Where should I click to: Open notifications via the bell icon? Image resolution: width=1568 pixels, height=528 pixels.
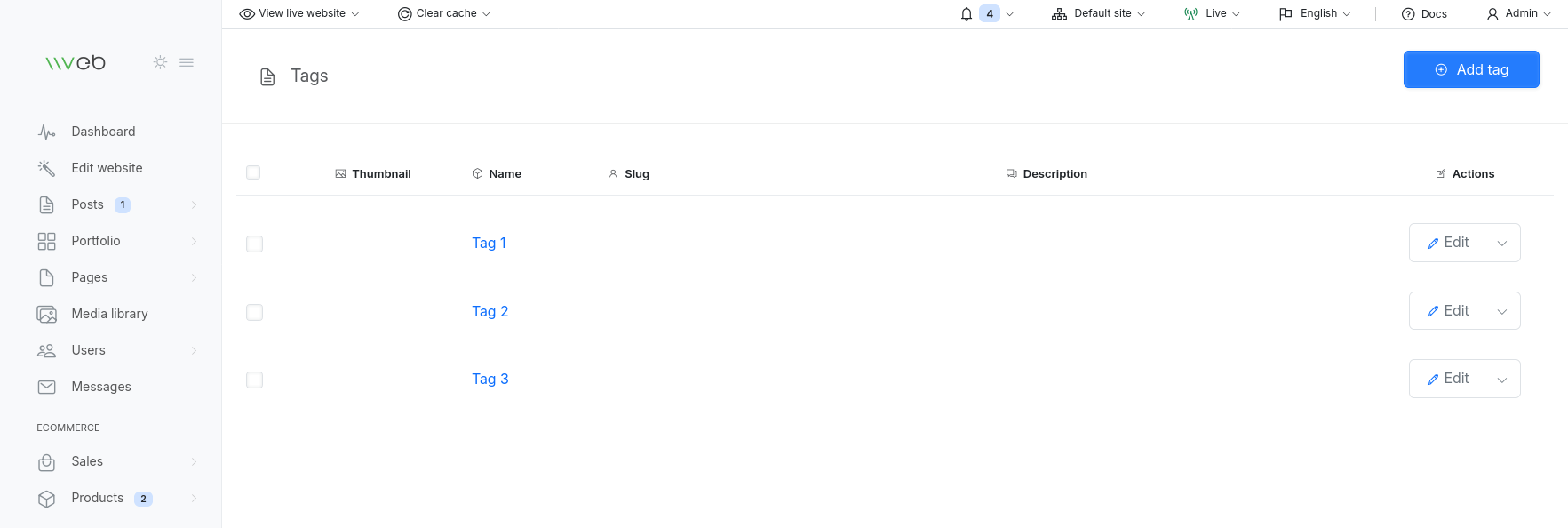[x=967, y=14]
